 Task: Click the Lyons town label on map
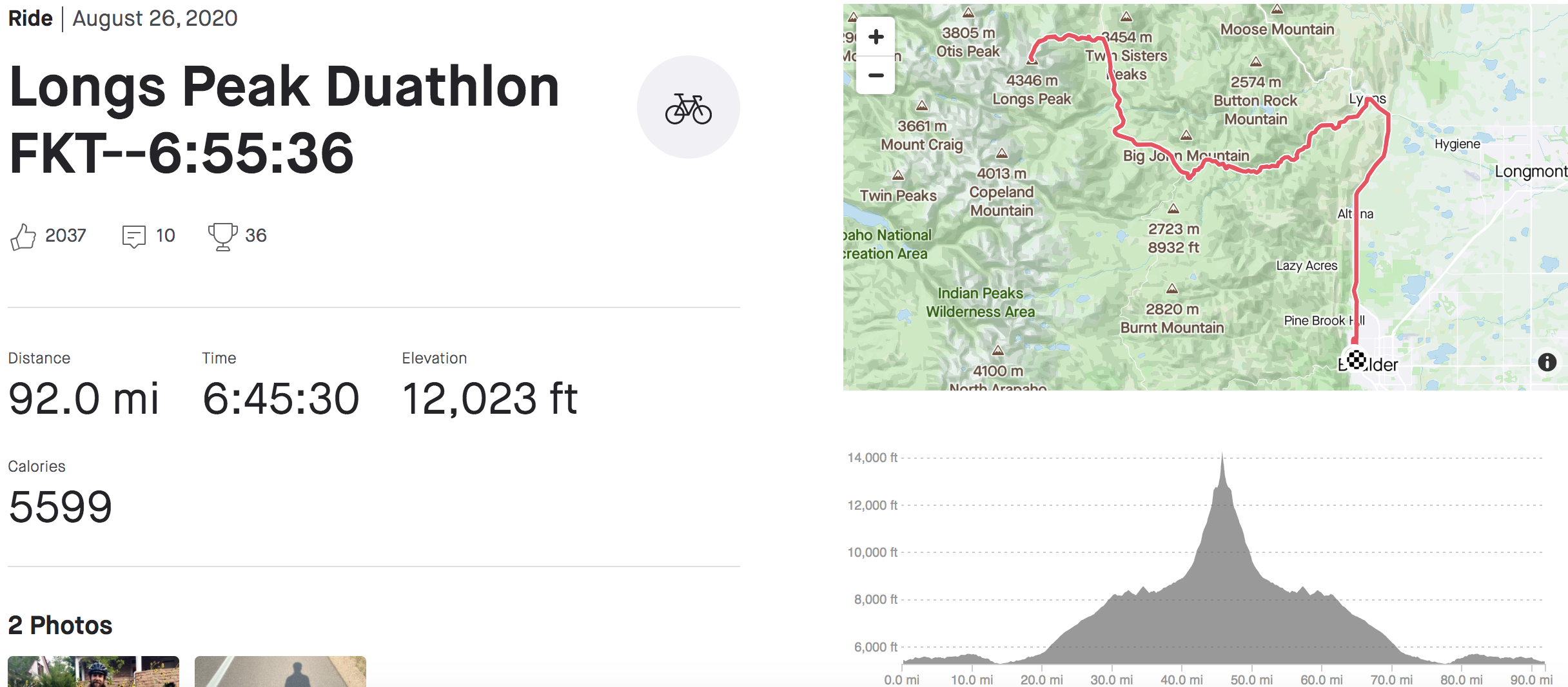(x=1367, y=99)
